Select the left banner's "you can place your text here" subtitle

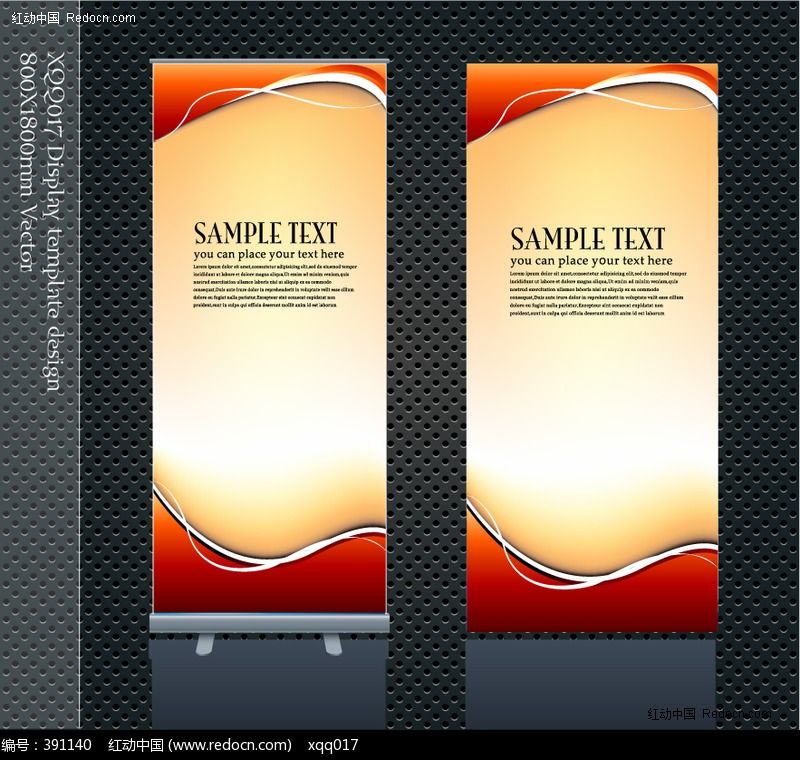[268, 255]
